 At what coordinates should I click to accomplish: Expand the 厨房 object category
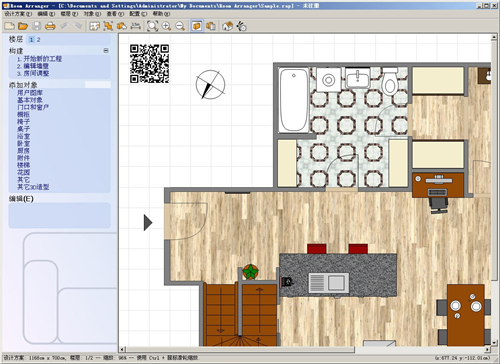[x=23, y=151]
